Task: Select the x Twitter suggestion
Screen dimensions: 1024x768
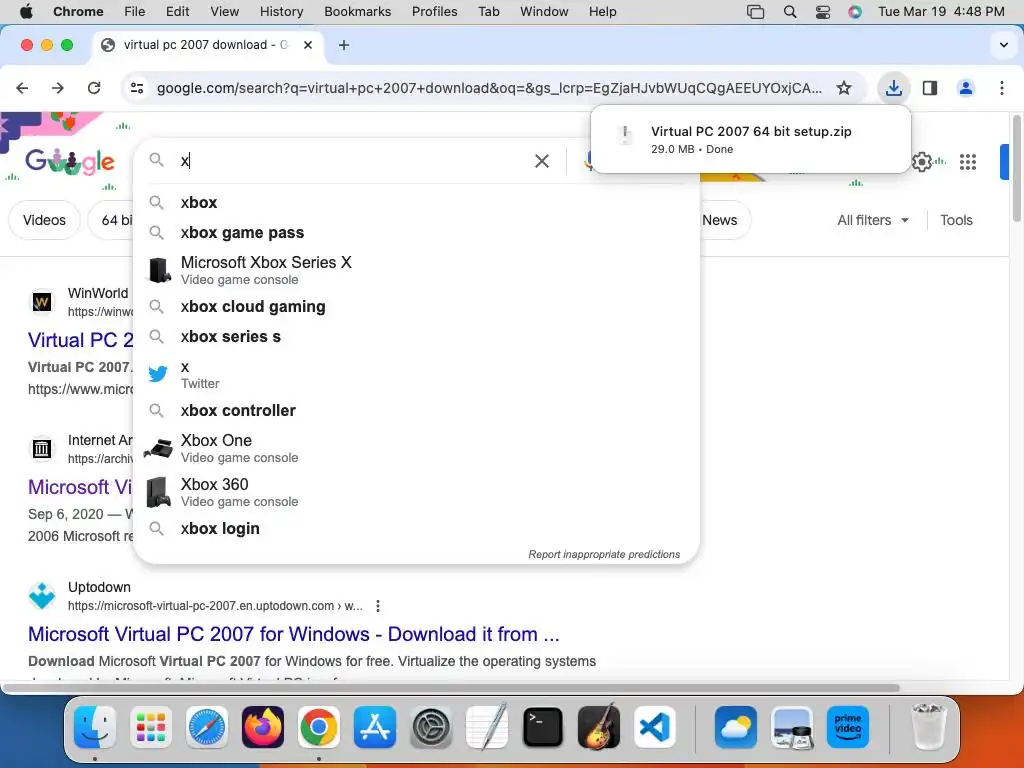Action: pos(416,374)
